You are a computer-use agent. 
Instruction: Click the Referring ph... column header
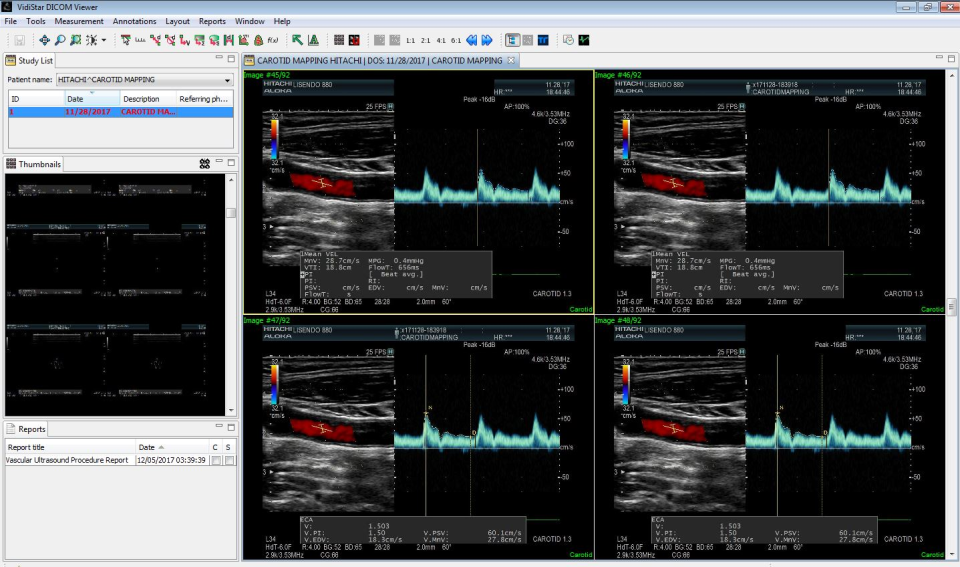tap(204, 99)
